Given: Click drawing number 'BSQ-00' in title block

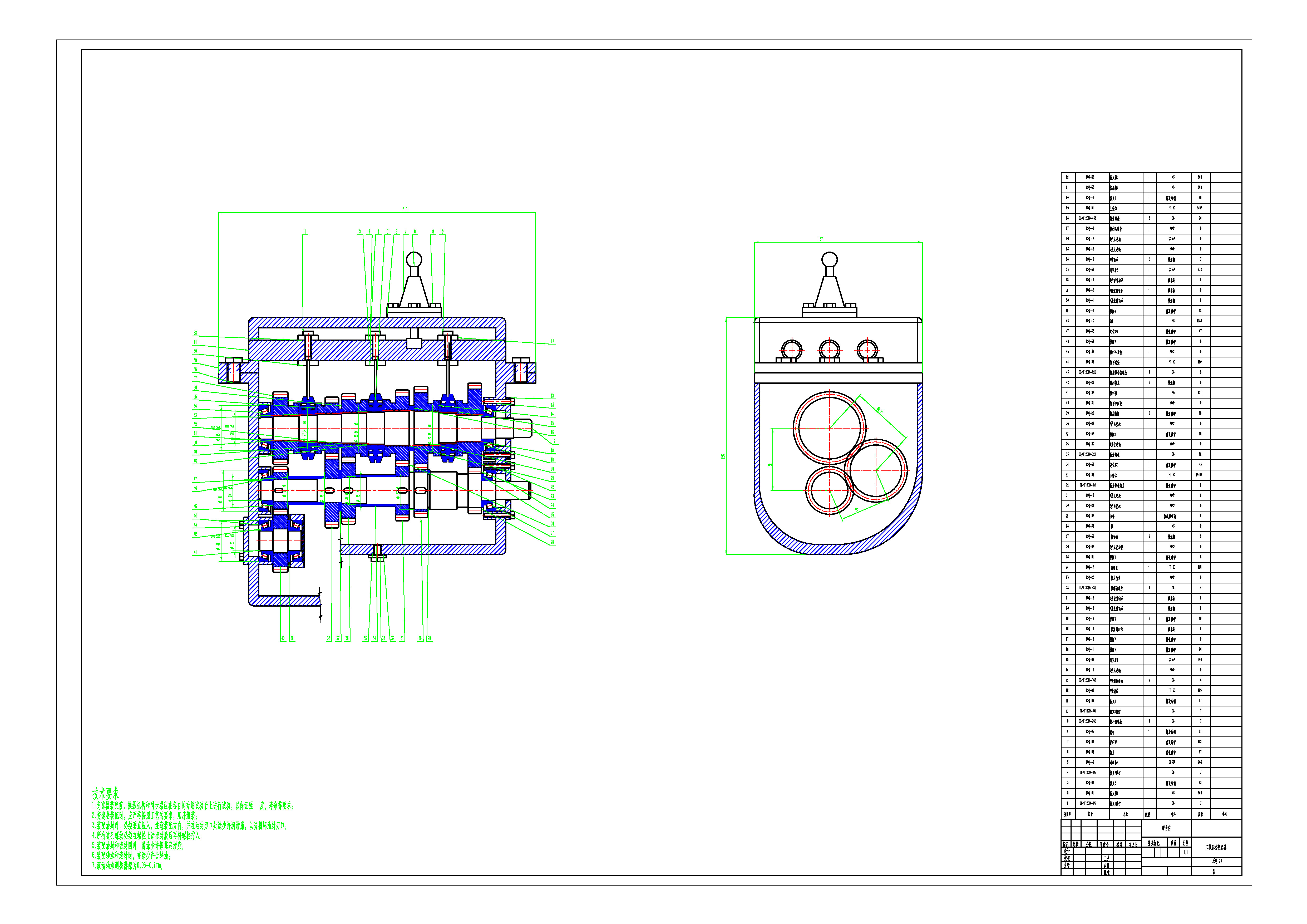Looking at the screenshot, I should [x=1217, y=861].
